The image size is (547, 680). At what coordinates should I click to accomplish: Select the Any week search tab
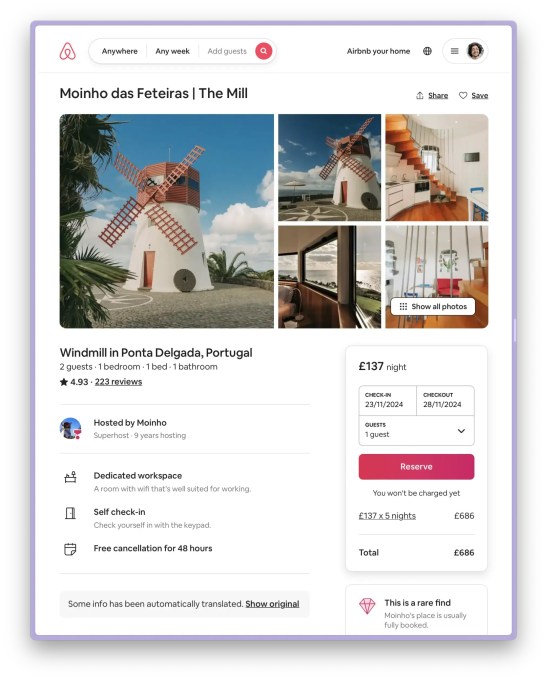[x=172, y=51]
